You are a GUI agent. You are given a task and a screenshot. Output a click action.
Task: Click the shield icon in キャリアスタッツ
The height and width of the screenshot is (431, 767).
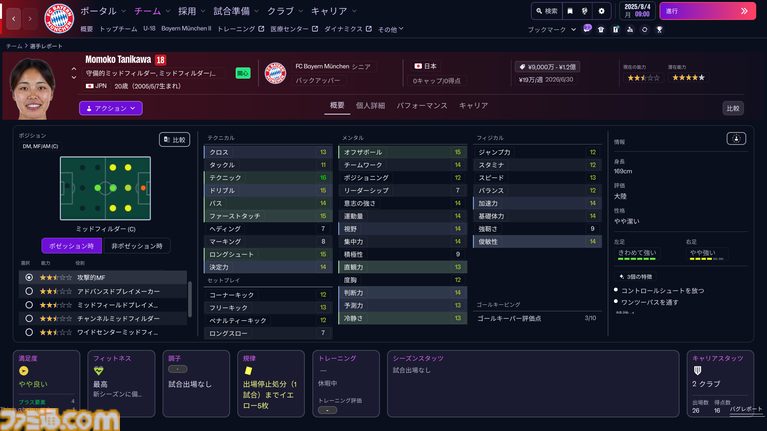click(696, 370)
